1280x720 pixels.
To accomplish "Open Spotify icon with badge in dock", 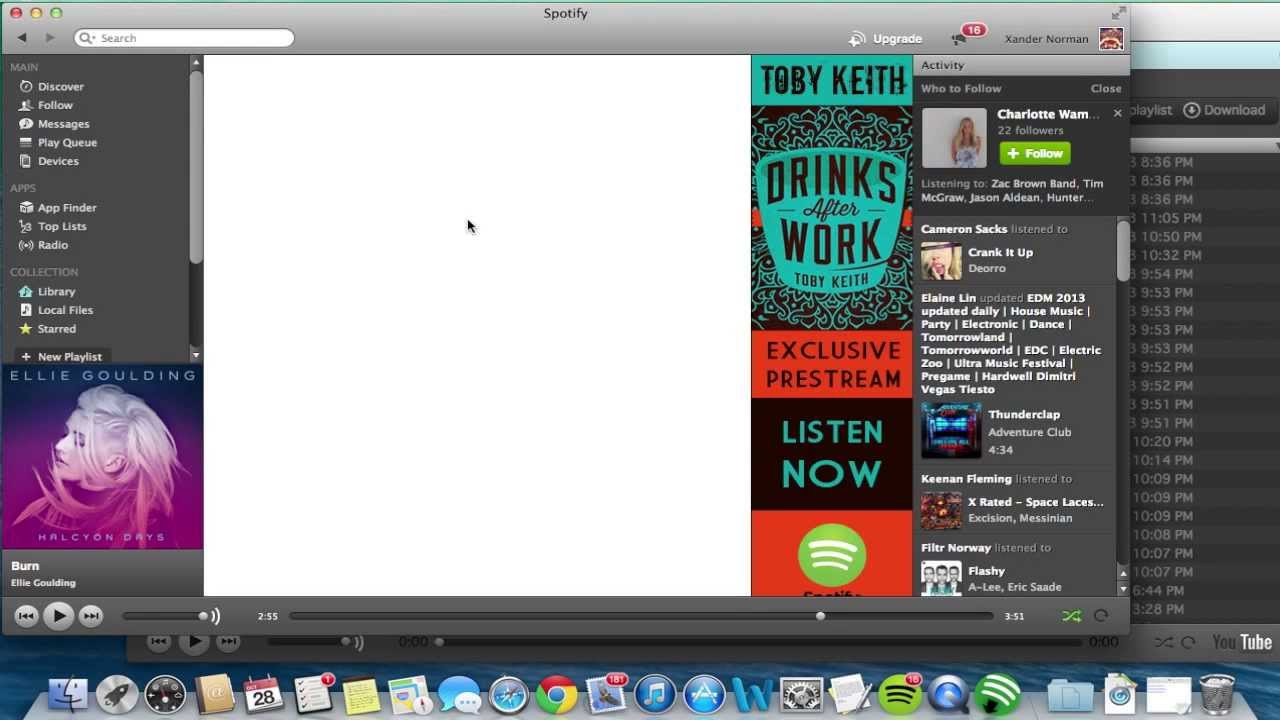I will [x=899, y=695].
